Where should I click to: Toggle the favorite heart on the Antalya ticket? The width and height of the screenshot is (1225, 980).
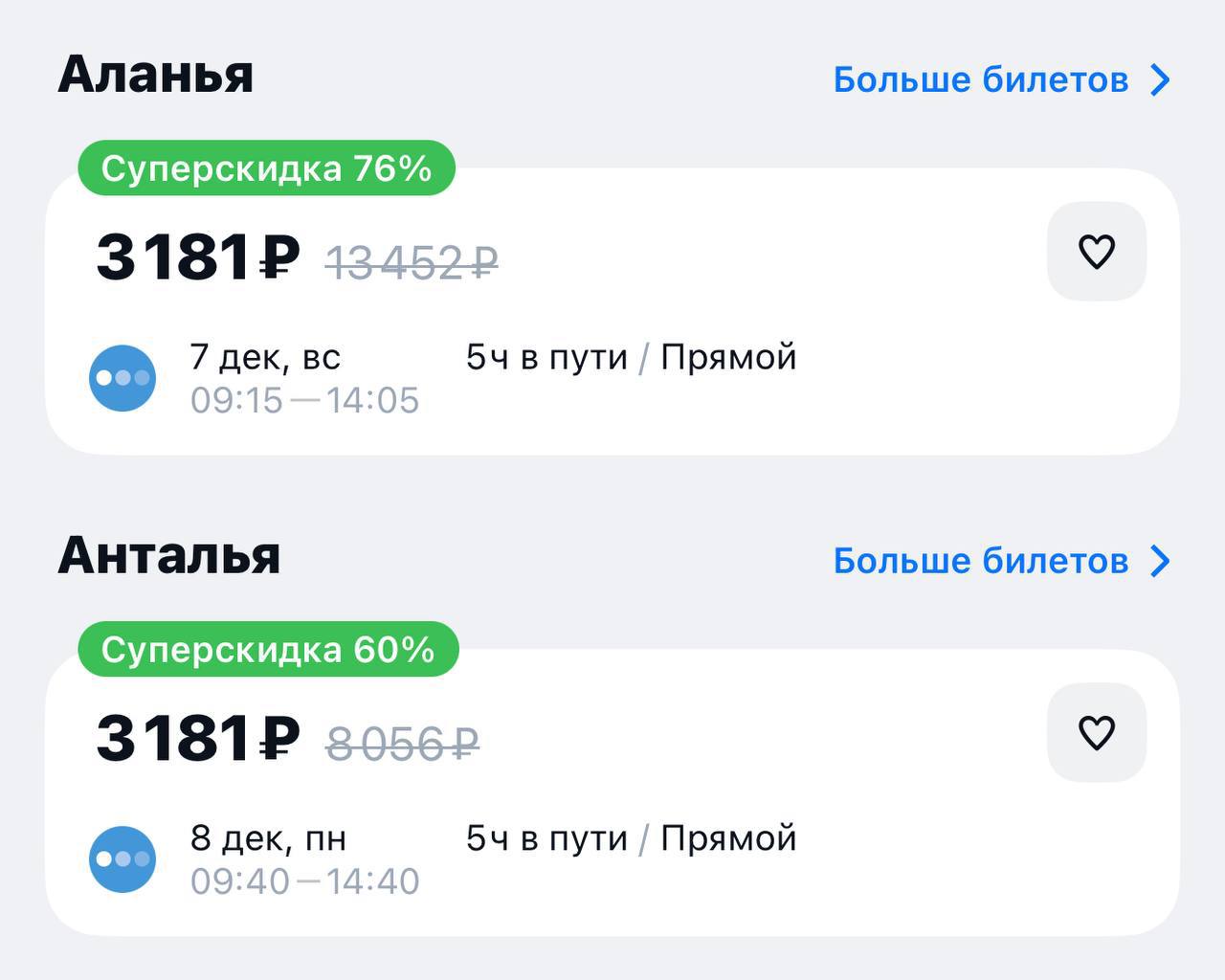click(1096, 733)
